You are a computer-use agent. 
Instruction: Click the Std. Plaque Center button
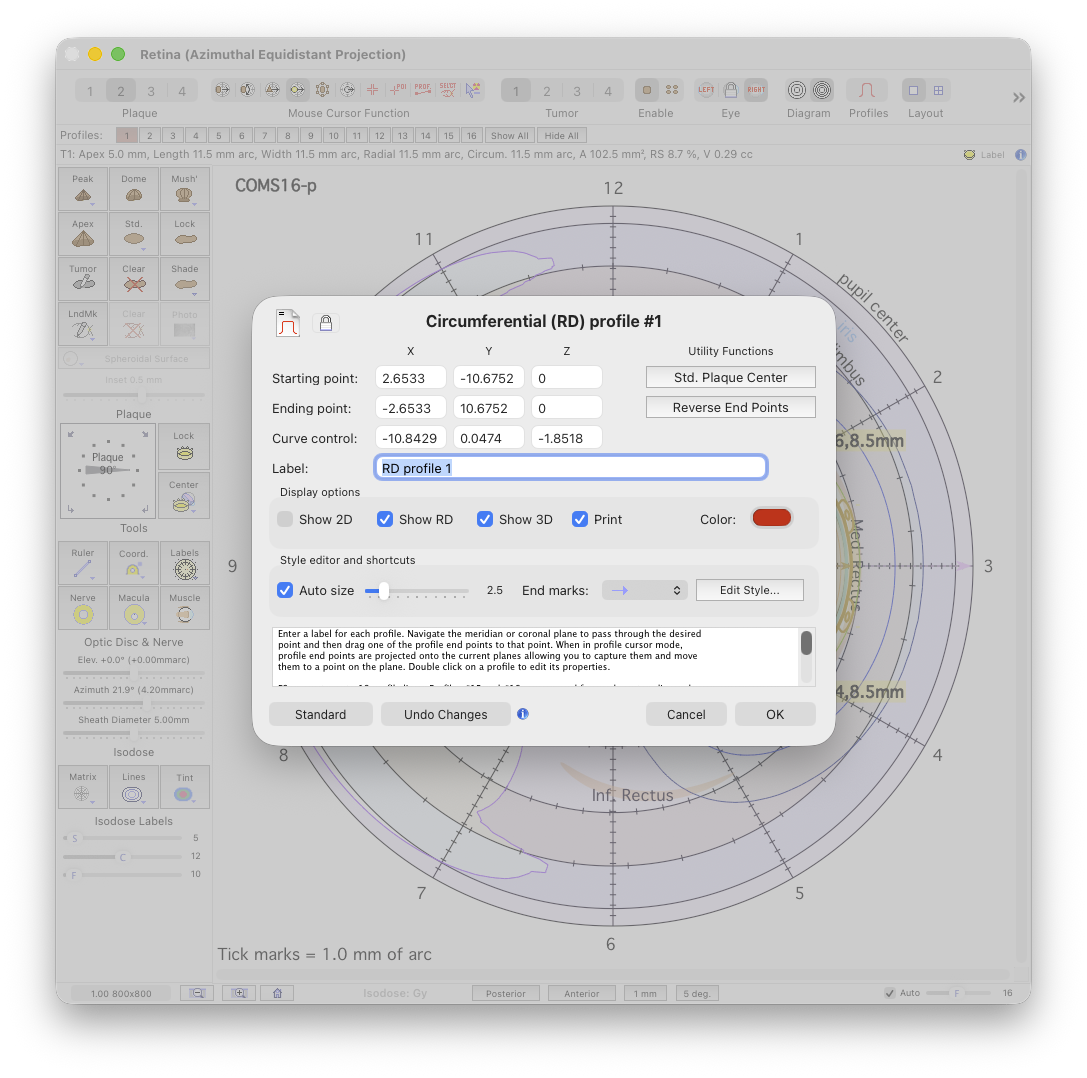tap(730, 377)
